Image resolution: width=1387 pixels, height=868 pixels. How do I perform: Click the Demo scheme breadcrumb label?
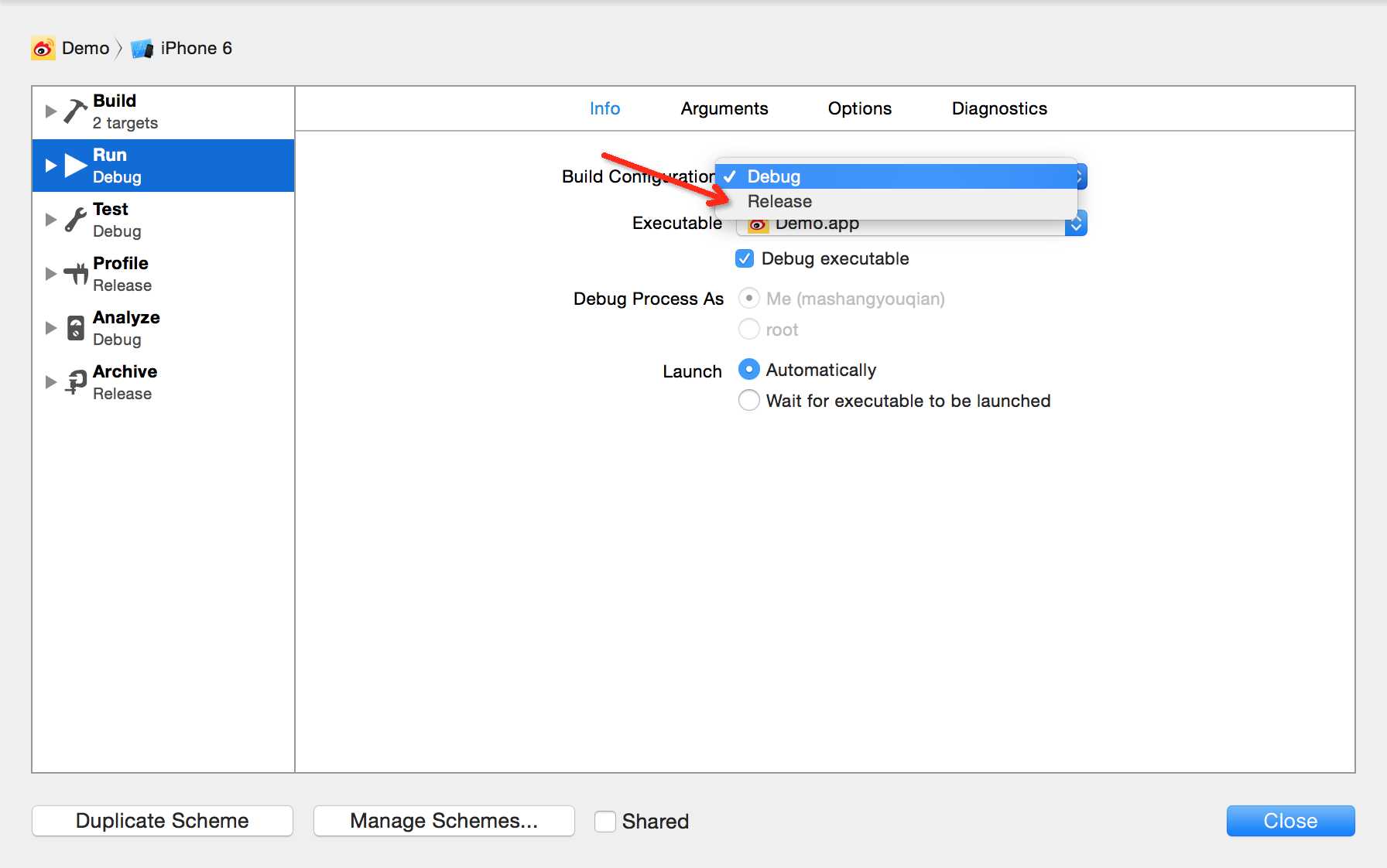click(85, 49)
